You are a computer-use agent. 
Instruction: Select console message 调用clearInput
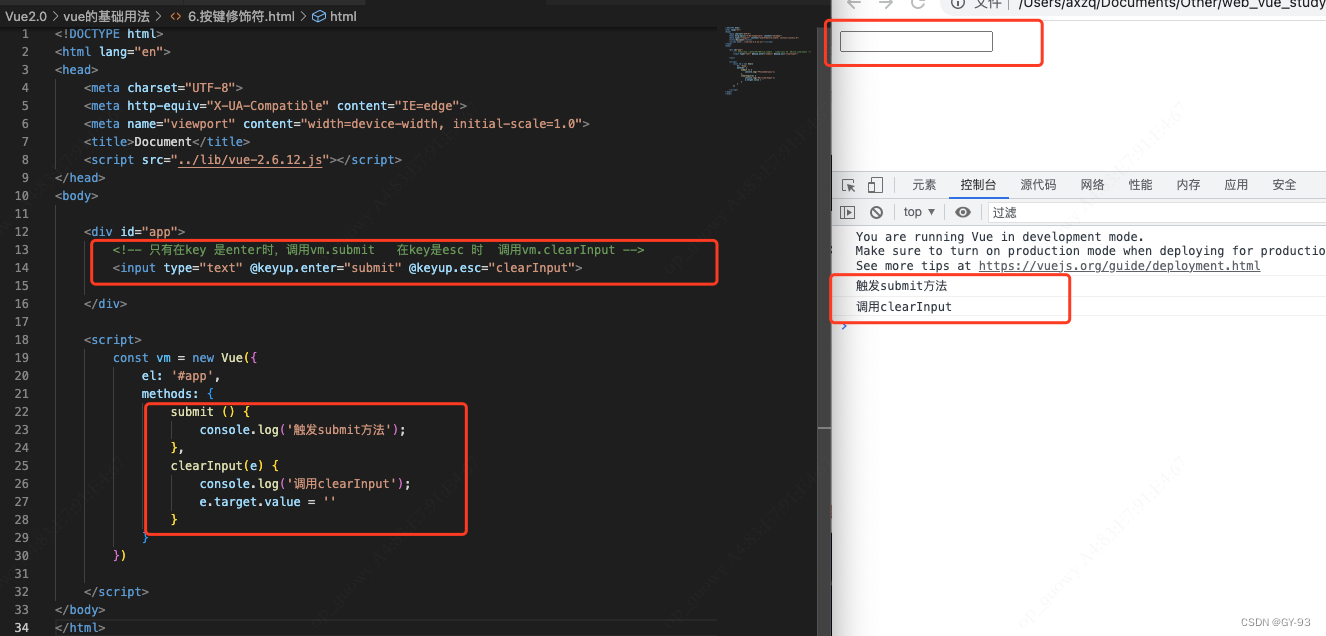pyautogui.click(x=904, y=307)
